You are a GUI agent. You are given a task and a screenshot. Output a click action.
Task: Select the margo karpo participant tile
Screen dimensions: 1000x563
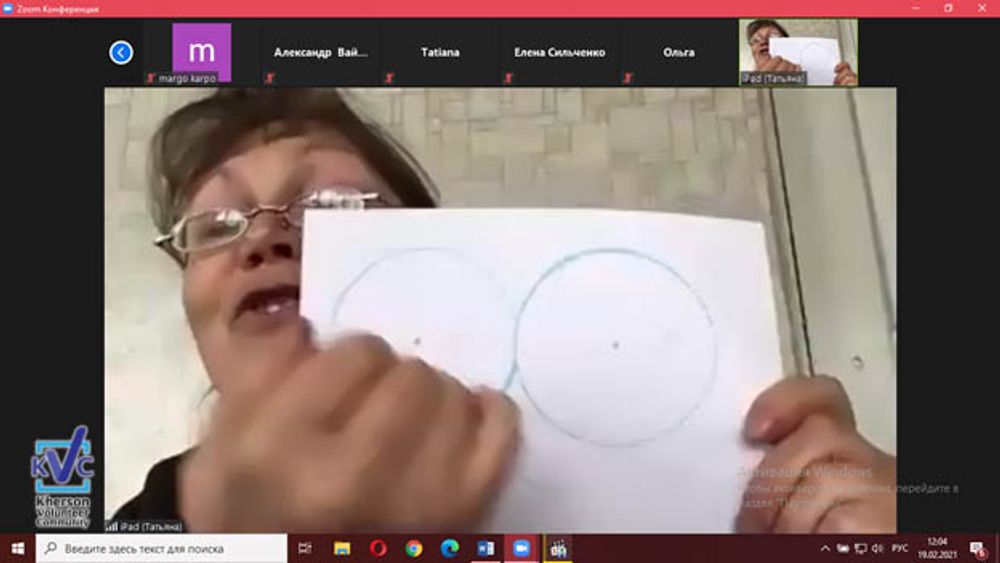[x=202, y=52]
